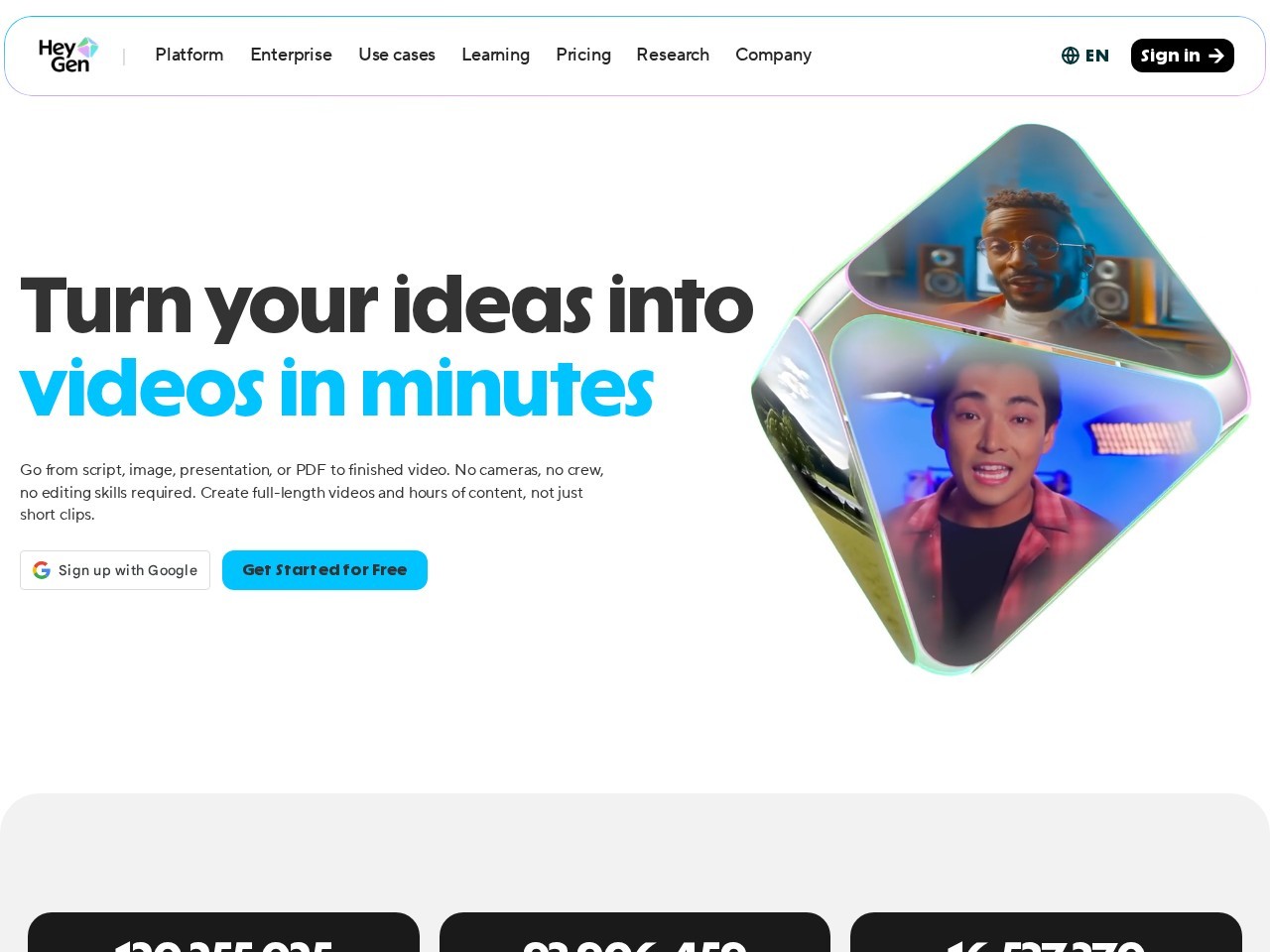Expand the Enterprise menu

(x=291, y=55)
